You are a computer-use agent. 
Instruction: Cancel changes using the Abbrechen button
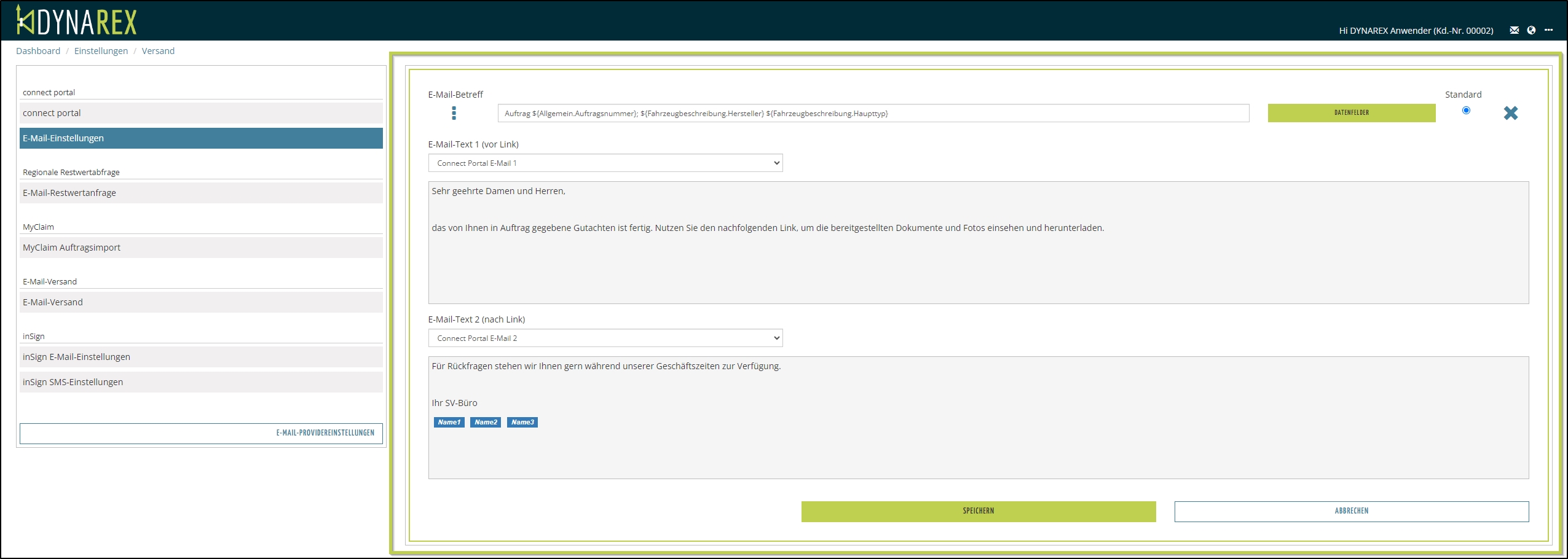coord(1351,511)
